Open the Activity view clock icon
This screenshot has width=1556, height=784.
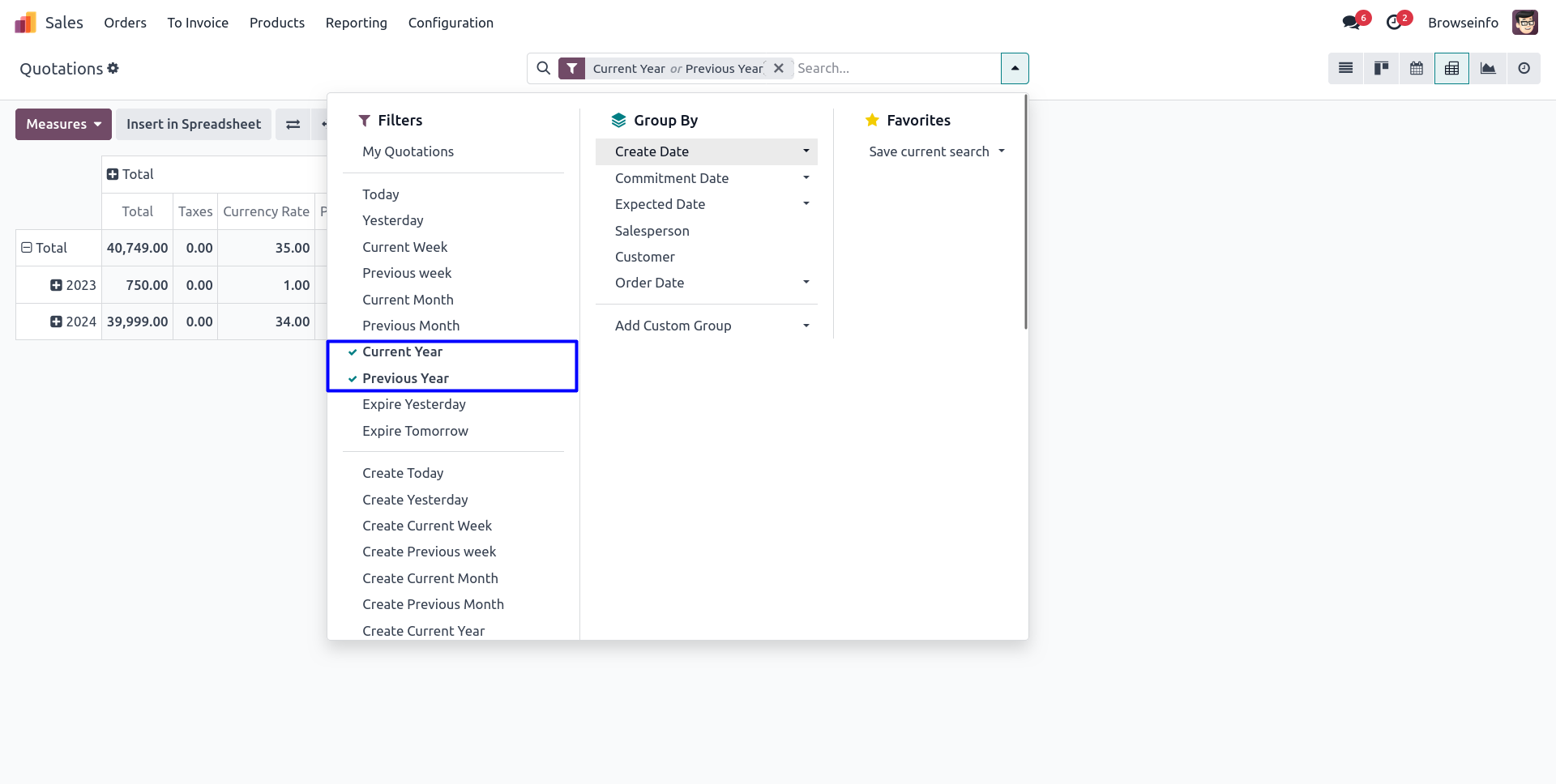(1524, 69)
